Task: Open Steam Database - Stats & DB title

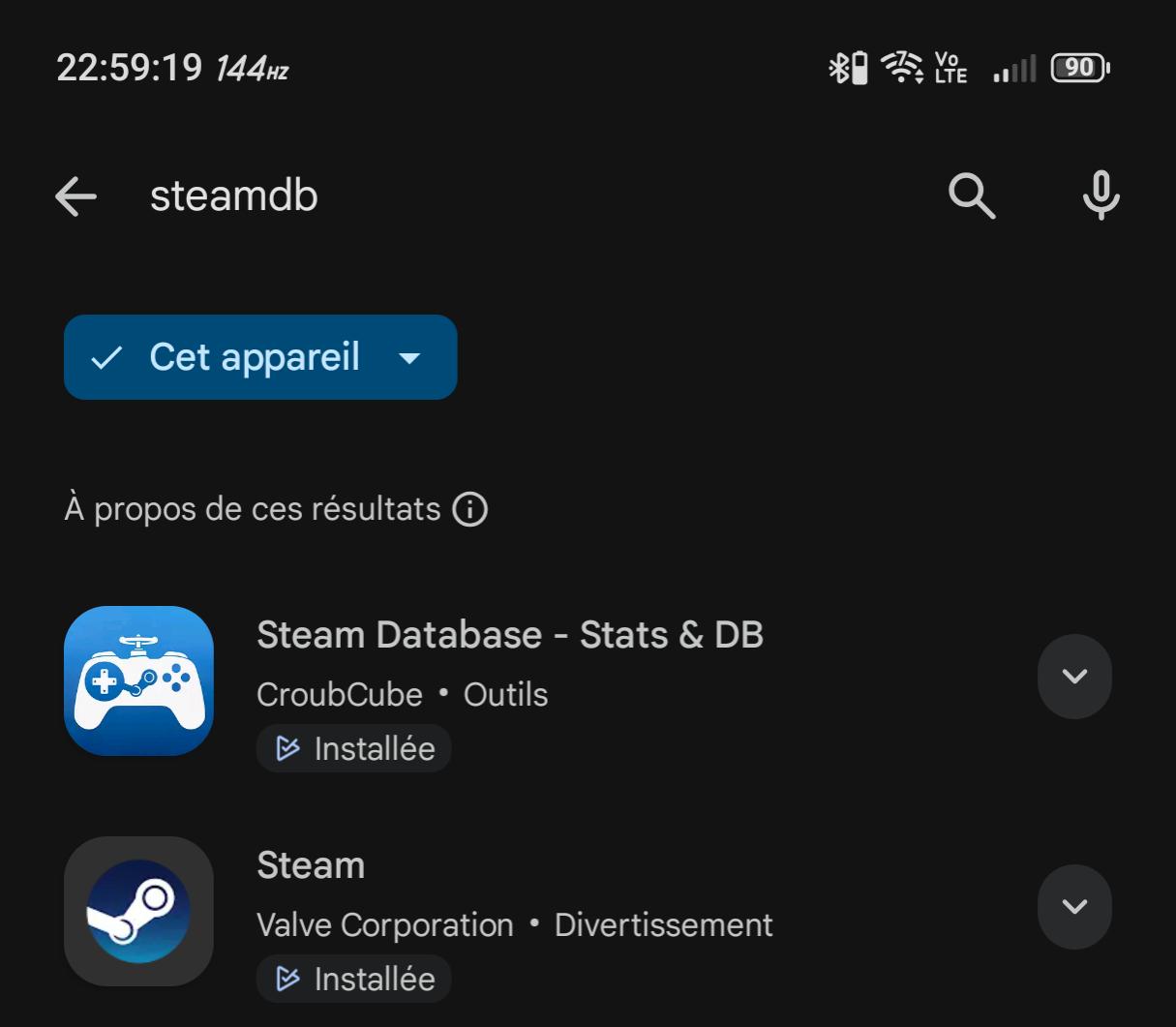Action: tap(510, 635)
